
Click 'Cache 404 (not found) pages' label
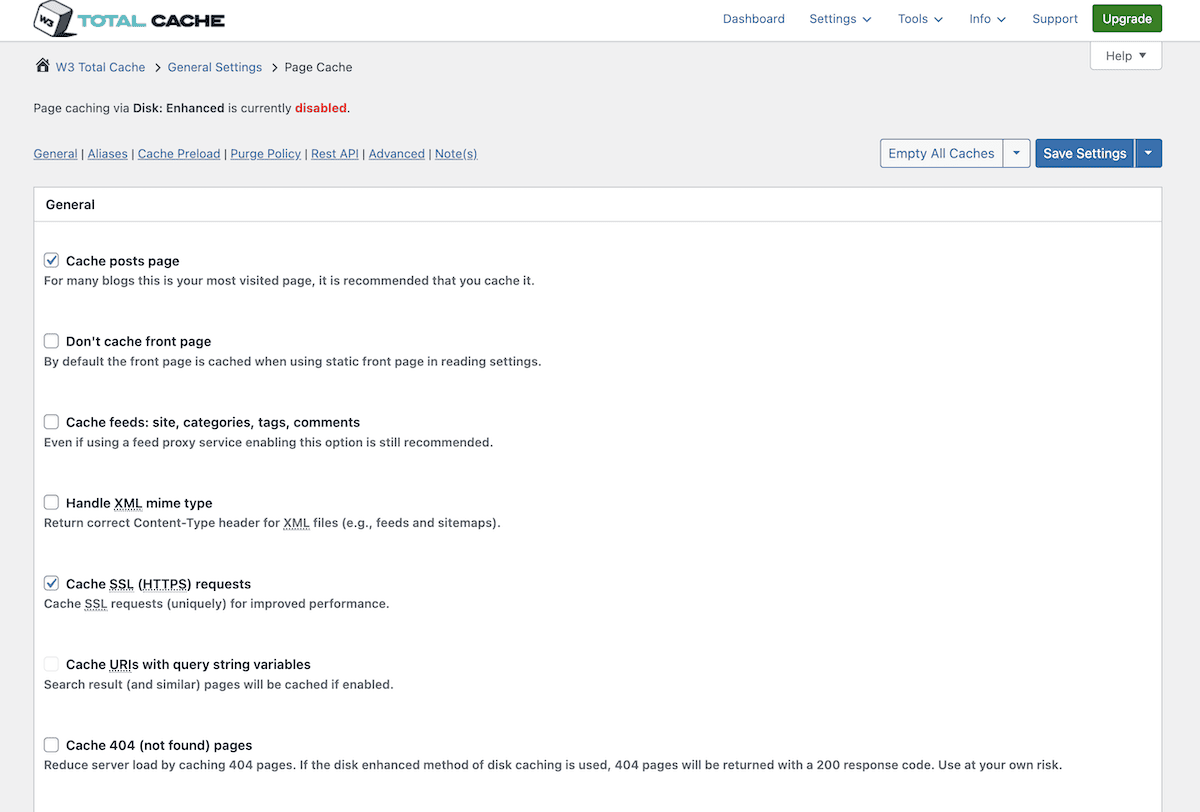159,745
